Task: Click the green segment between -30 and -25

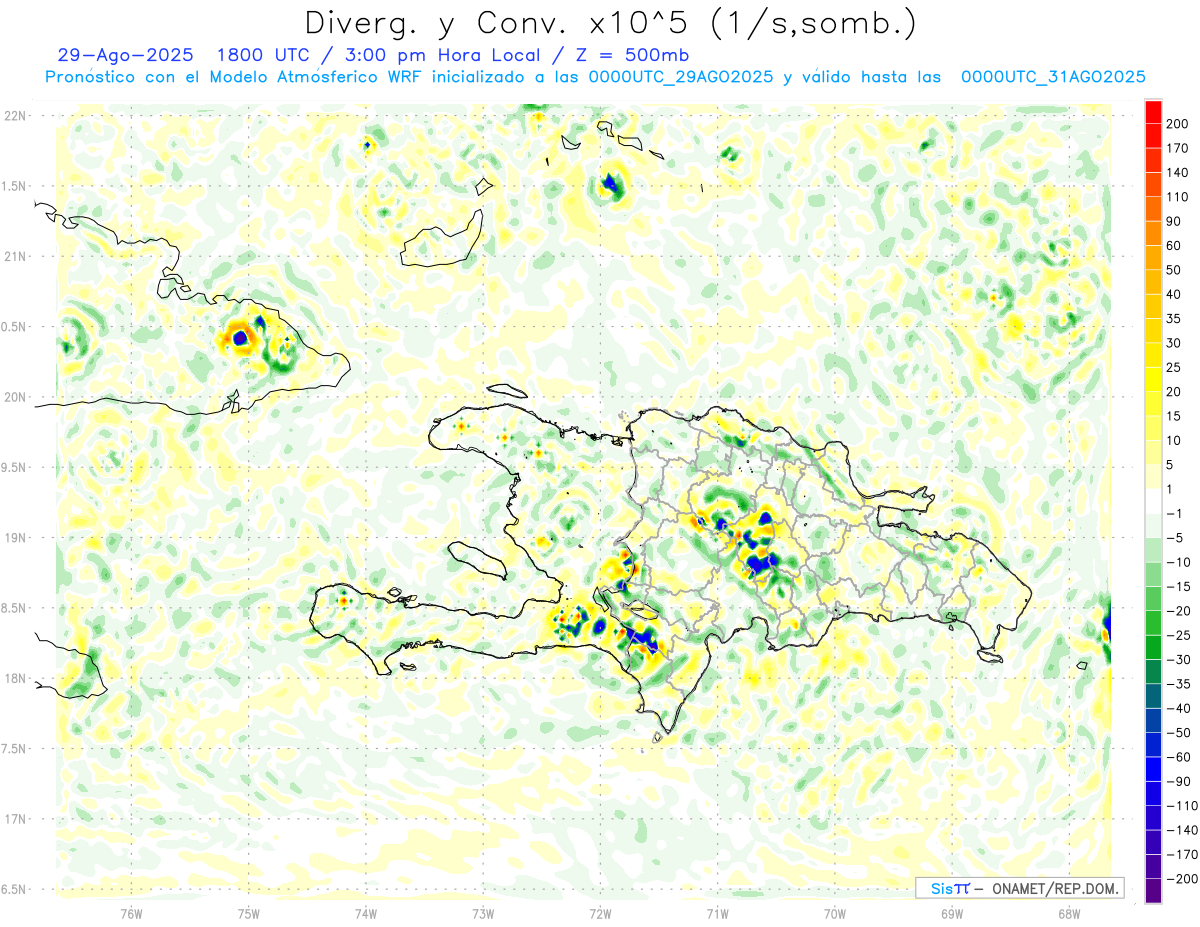Action: (x=1153, y=647)
